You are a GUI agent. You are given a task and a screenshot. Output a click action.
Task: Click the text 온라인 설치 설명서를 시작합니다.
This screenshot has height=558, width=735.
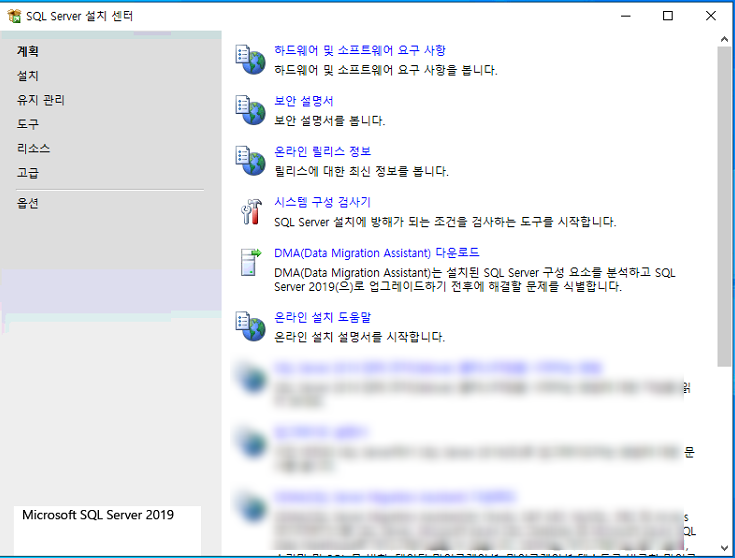coord(360,337)
